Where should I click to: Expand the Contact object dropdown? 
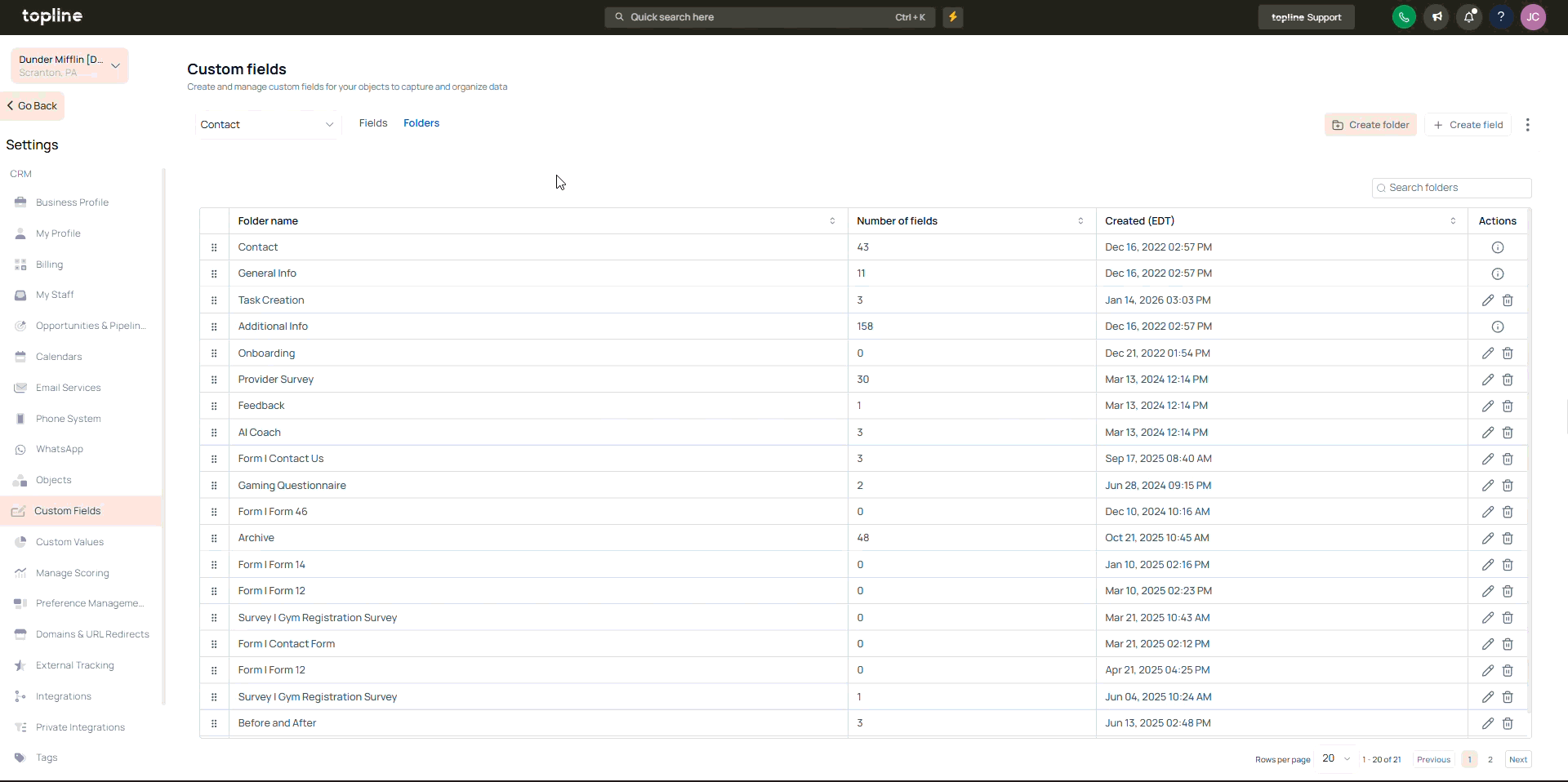click(x=267, y=125)
